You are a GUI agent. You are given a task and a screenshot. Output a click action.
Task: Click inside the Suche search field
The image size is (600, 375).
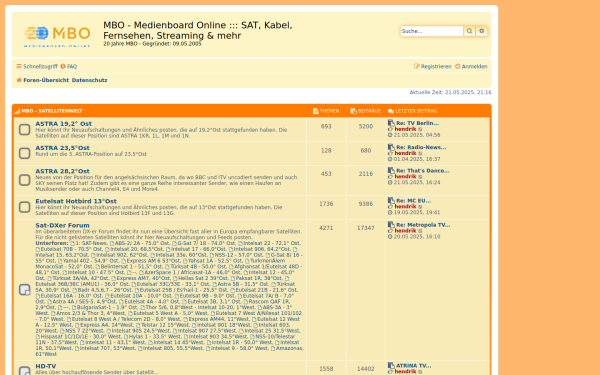(x=432, y=31)
